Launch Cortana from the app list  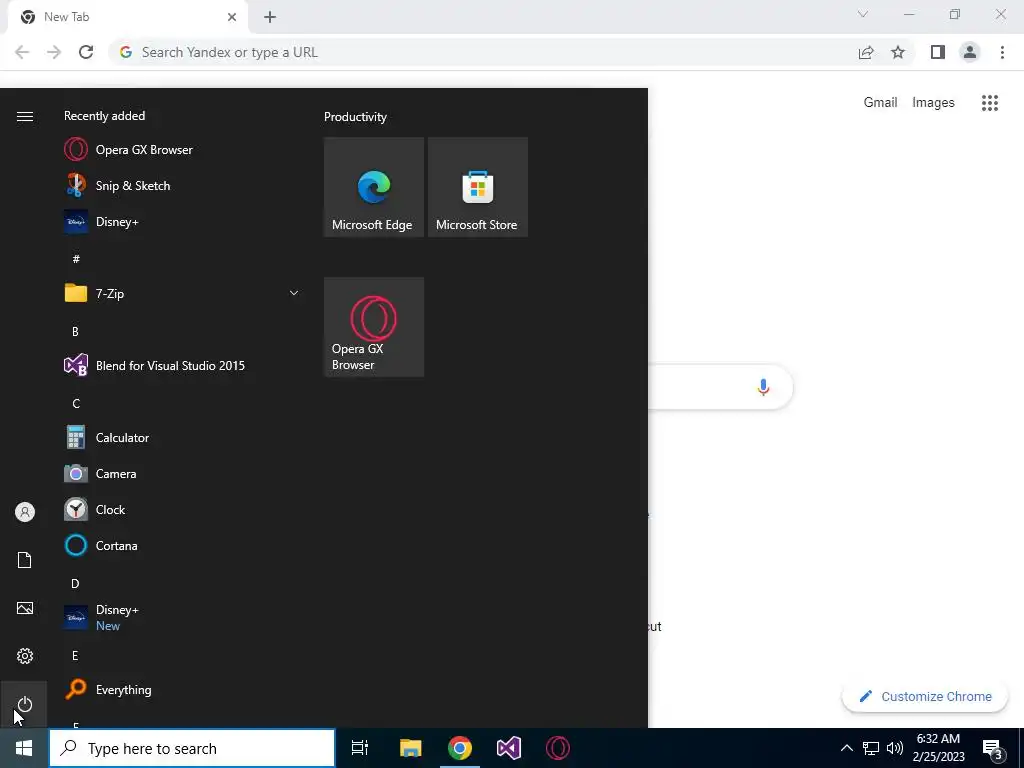180,545
